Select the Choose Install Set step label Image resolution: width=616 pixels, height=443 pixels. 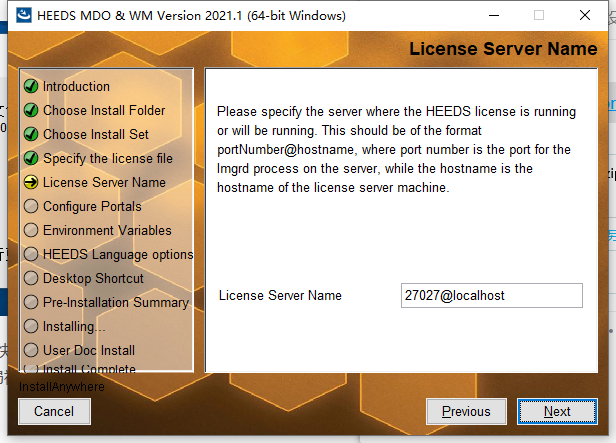click(96, 134)
